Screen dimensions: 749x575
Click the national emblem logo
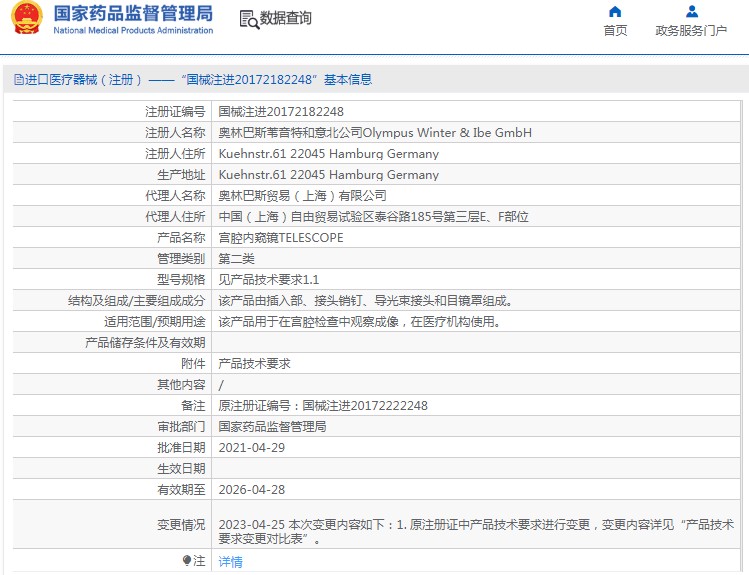coord(25,19)
